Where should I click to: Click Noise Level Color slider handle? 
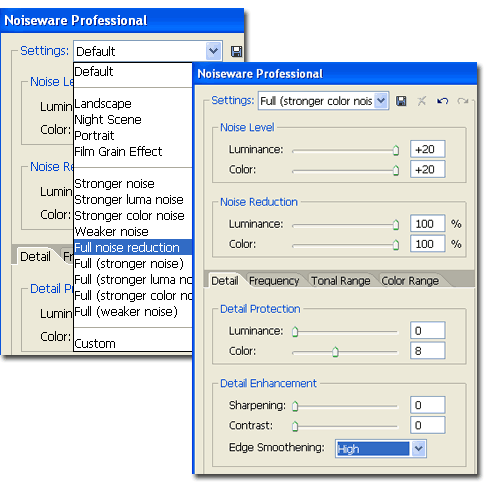(x=396, y=170)
